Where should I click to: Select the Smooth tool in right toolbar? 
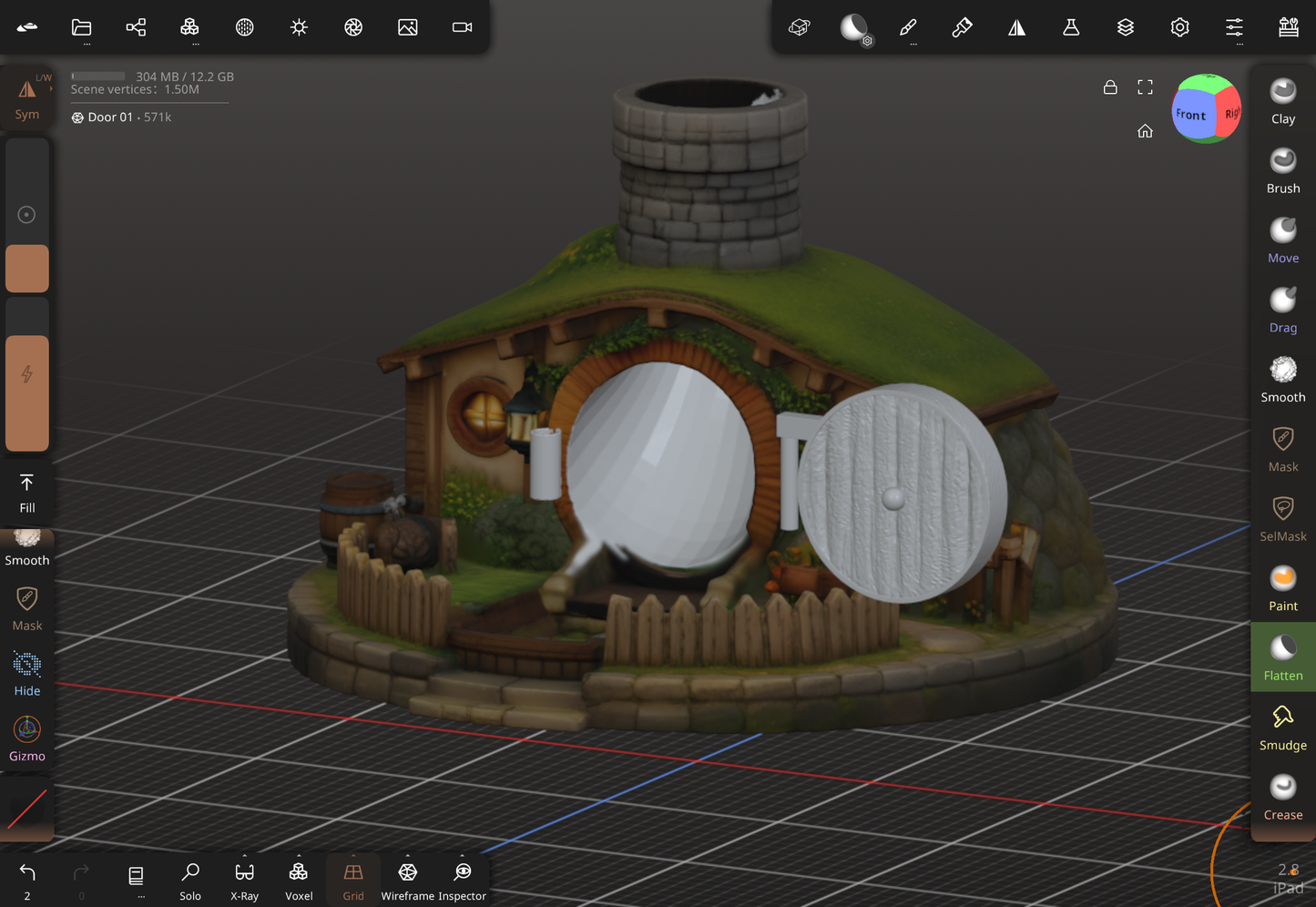coord(1283,380)
